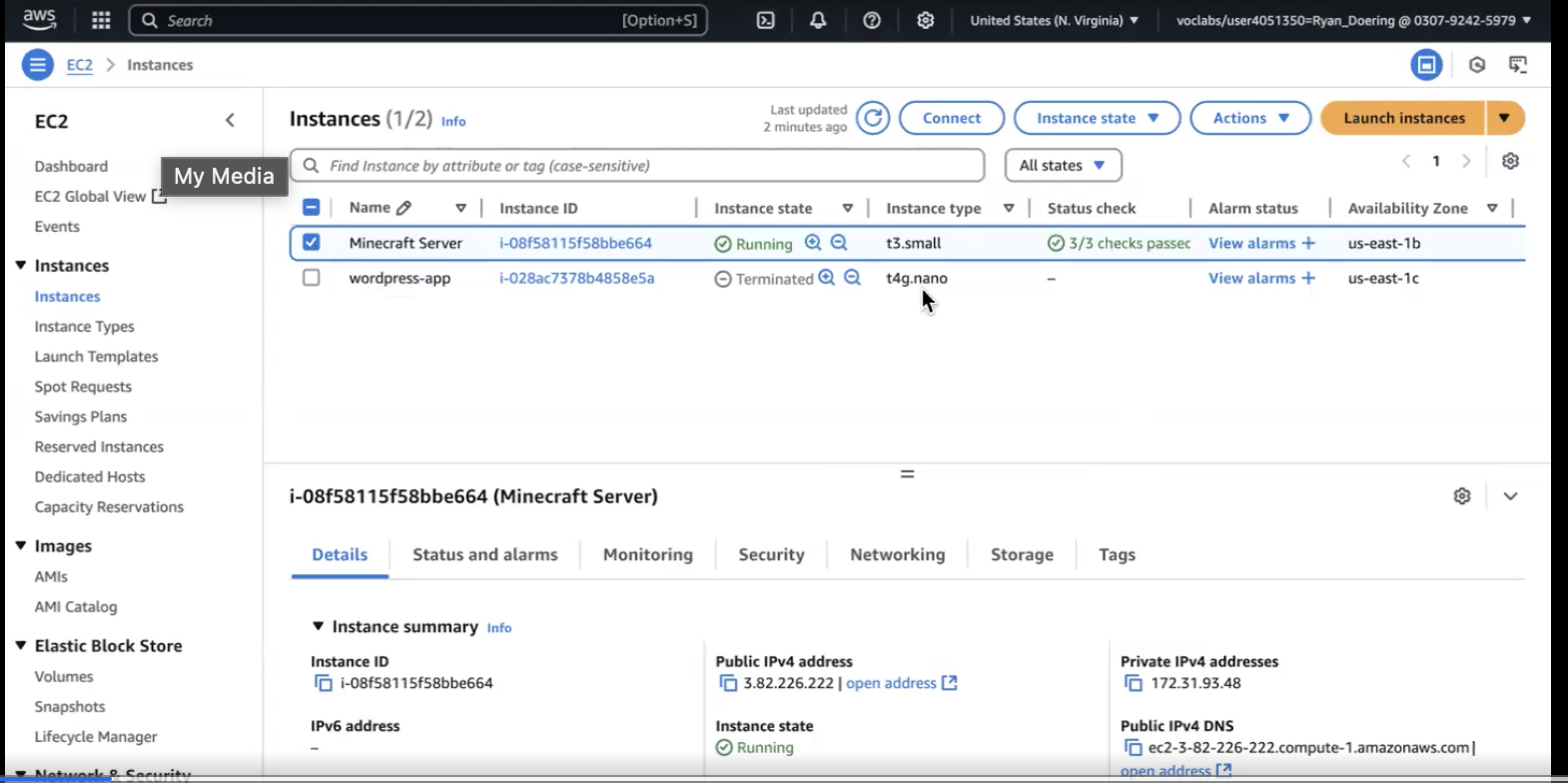
Task: Copy the Public IPv4 address
Action: coord(728,683)
